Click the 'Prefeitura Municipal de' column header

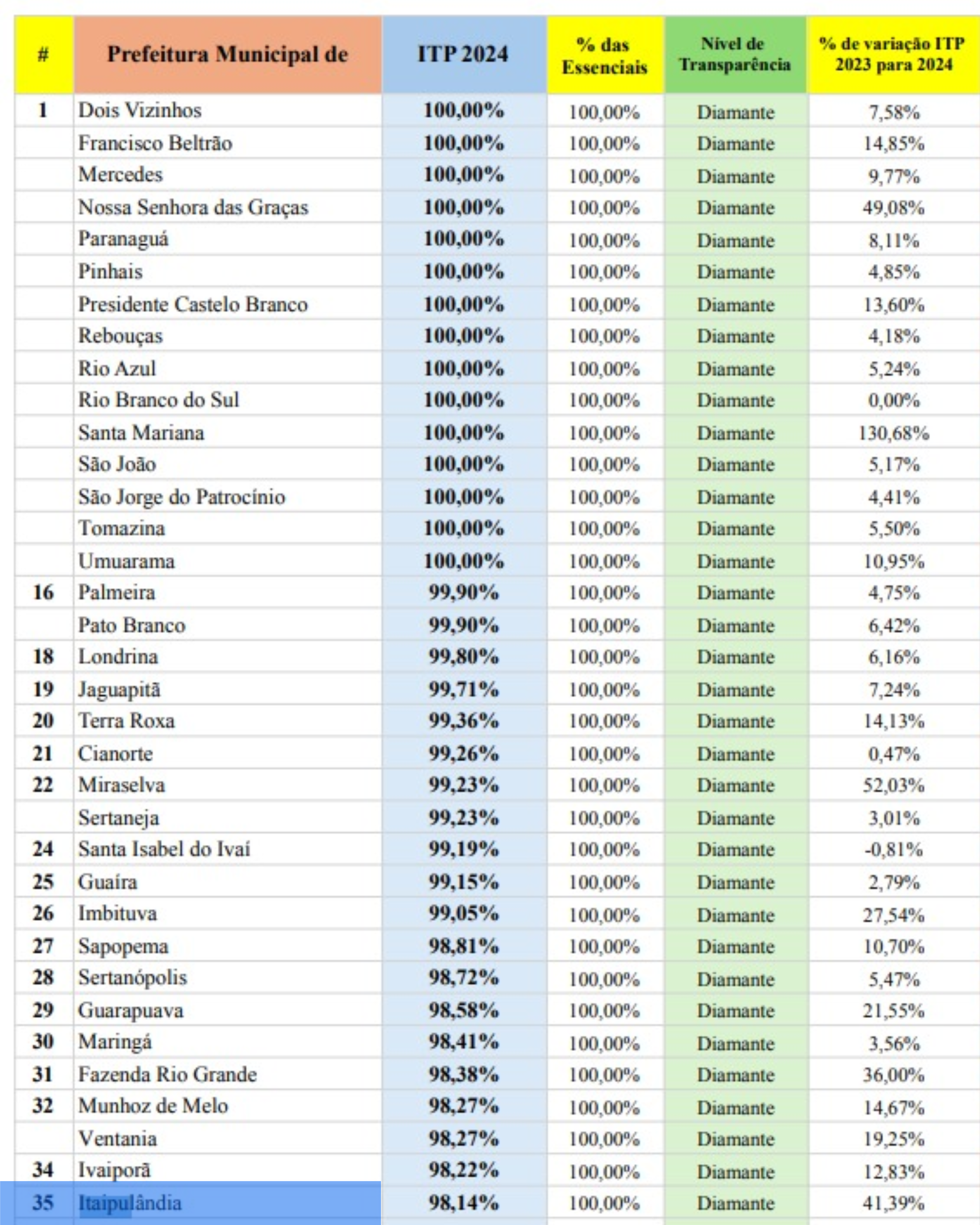pos(227,55)
